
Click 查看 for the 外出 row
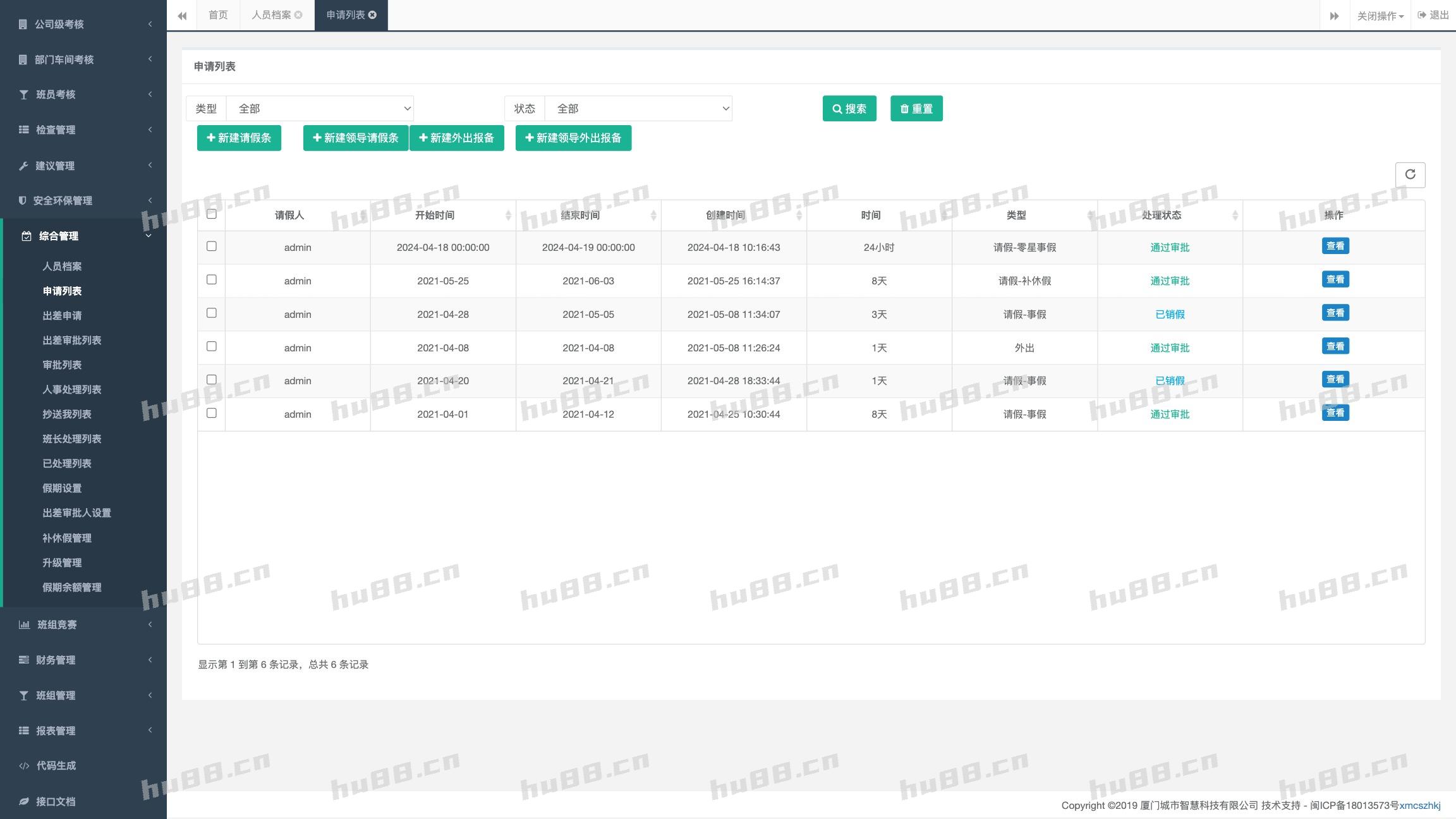point(1335,346)
